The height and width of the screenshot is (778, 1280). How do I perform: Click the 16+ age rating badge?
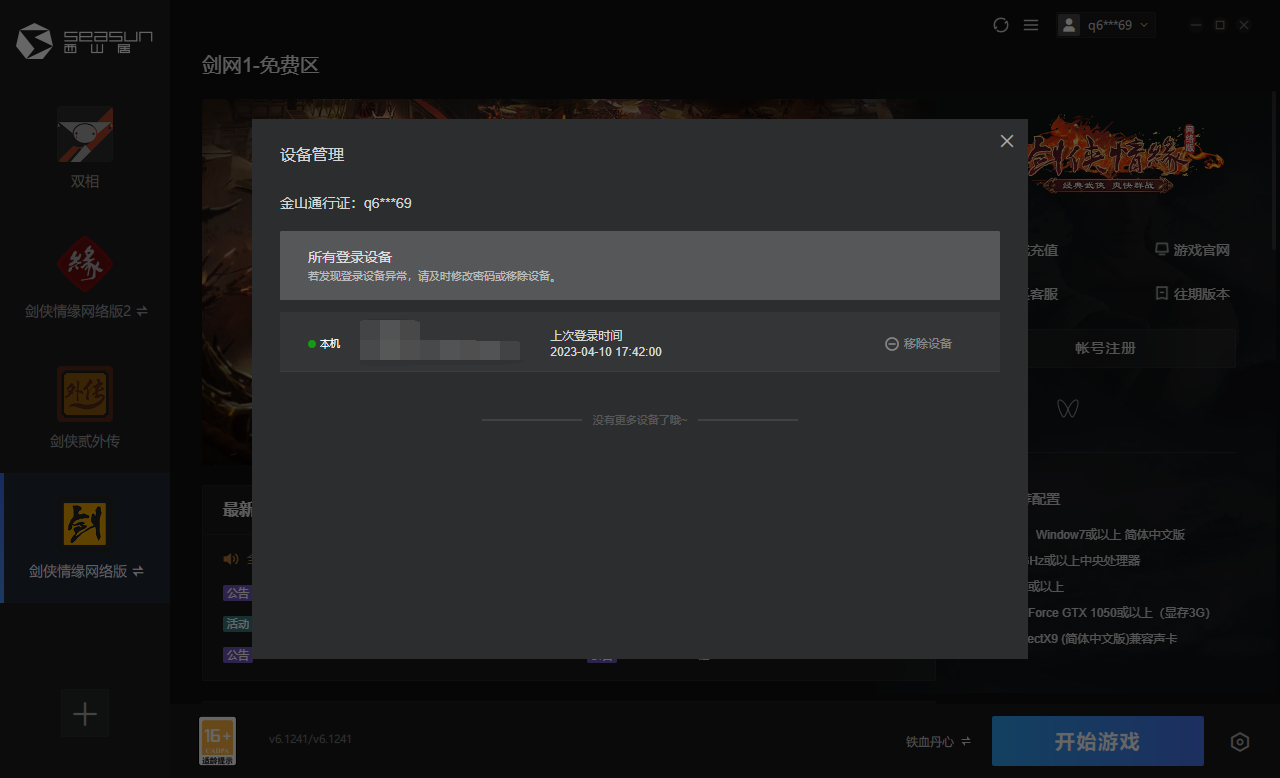click(218, 741)
